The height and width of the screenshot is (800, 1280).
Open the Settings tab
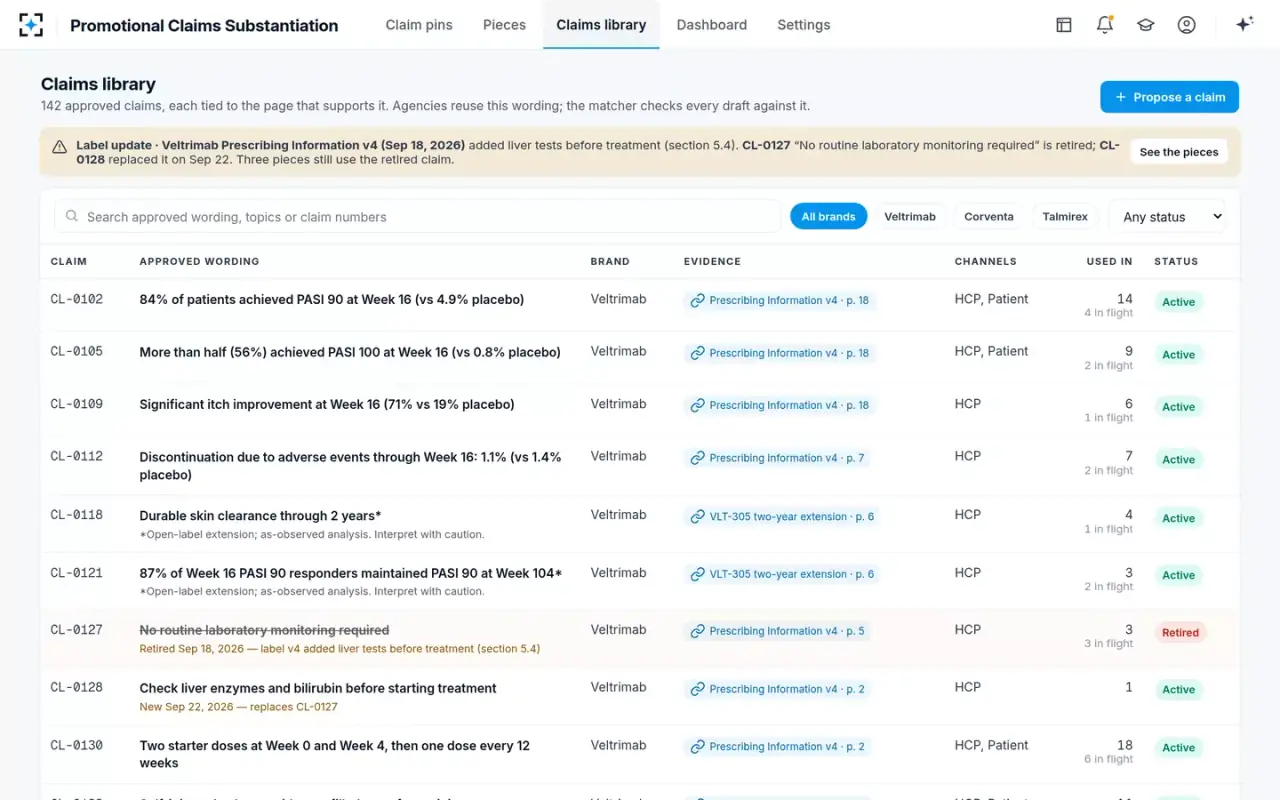(804, 25)
